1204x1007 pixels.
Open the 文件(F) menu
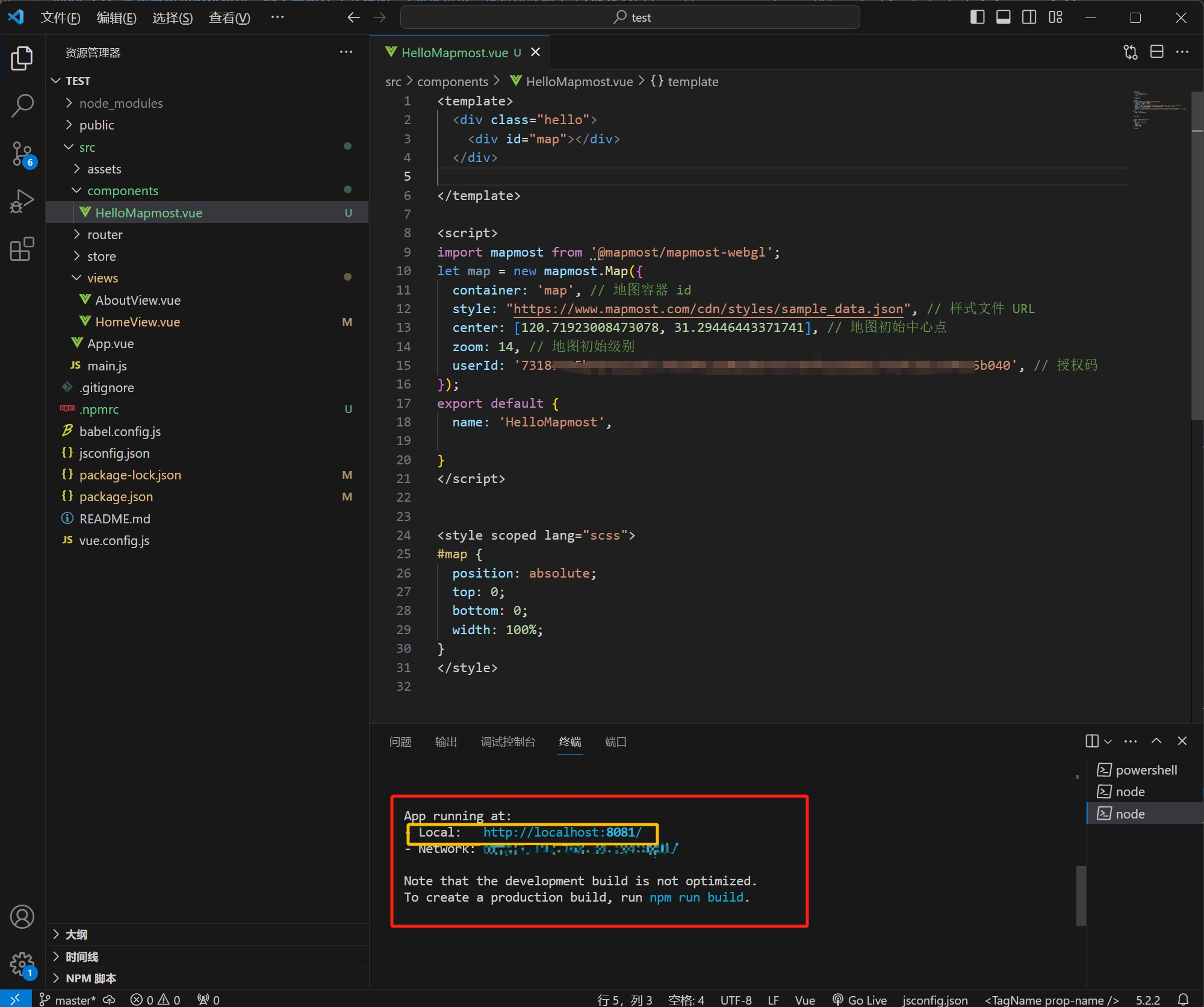(60, 17)
